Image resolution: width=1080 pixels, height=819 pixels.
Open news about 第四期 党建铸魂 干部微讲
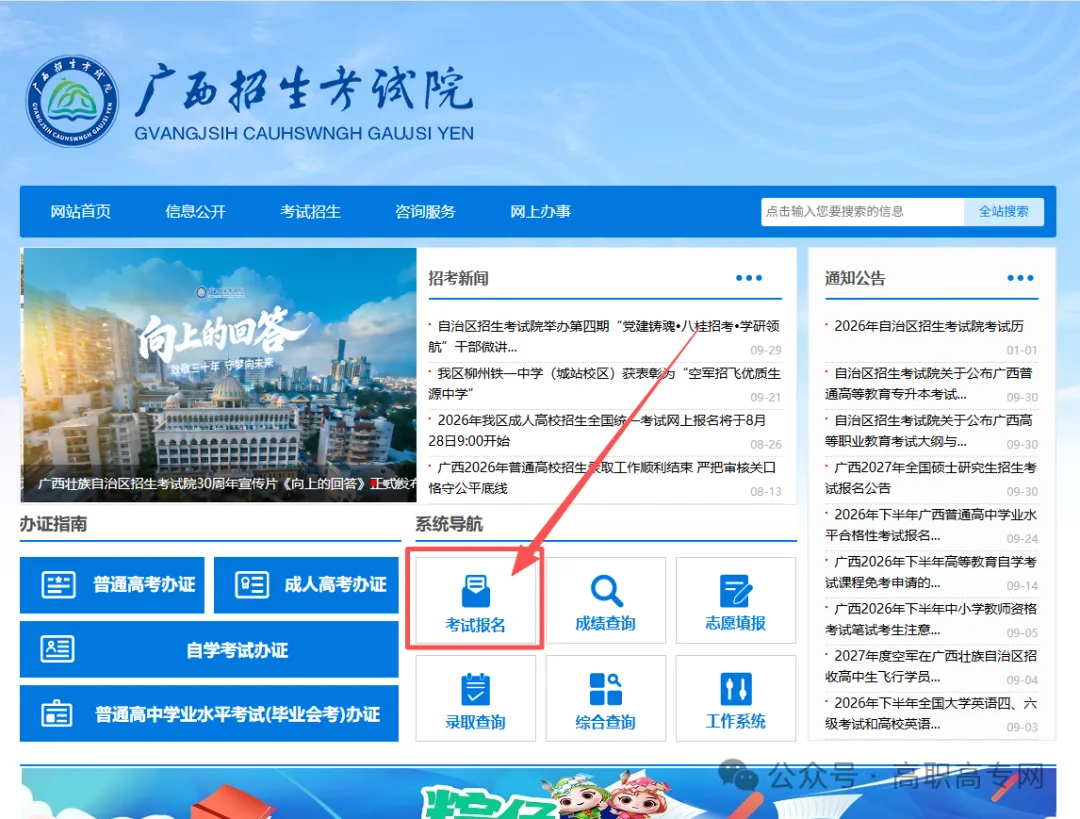(604, 336)
